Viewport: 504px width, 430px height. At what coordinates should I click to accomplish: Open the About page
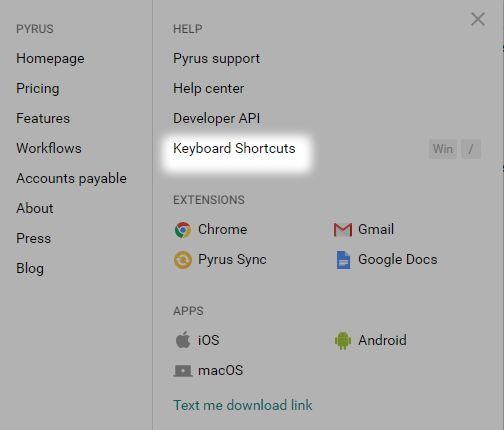coord(35,208)
